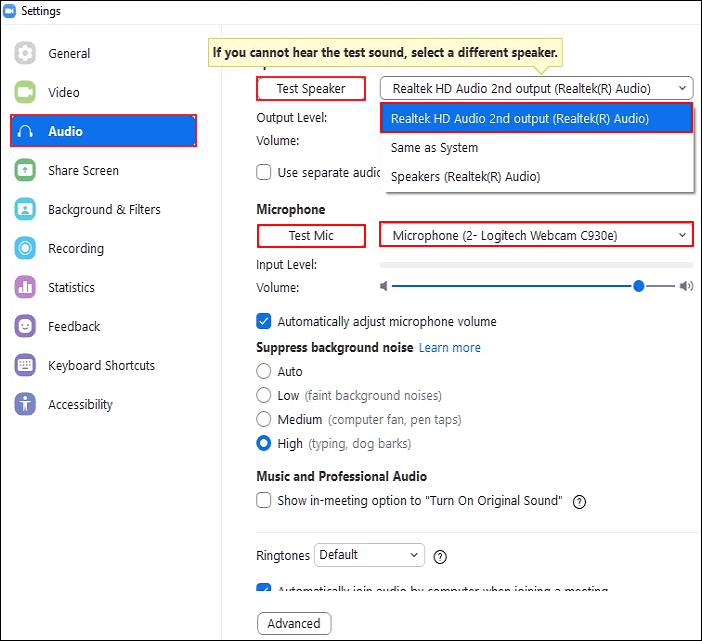The height and width of the screenshot is (641, 702).
Task: Select the Share Screen icon
Action: pyautogui.click(x=26, y=171)
